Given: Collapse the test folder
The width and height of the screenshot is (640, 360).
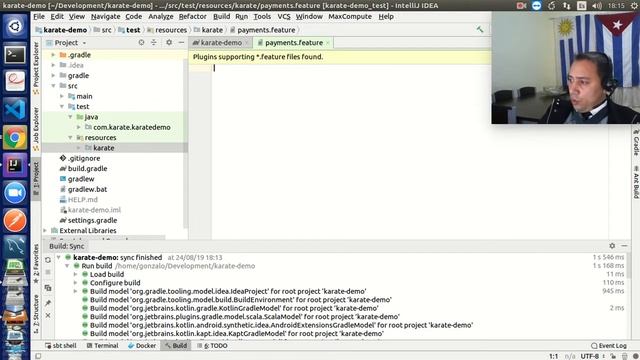Looking at the screenshot, I should 62,107.
